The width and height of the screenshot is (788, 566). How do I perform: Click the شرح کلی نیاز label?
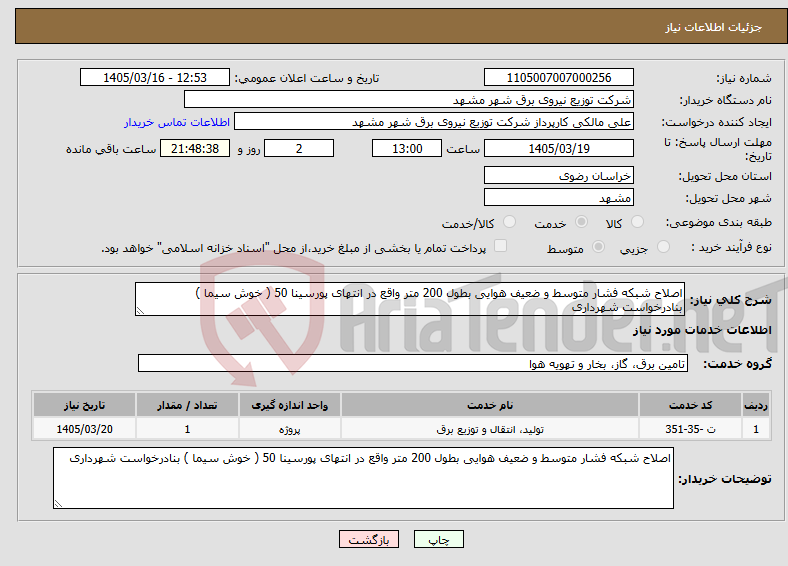tap(730, 300)
